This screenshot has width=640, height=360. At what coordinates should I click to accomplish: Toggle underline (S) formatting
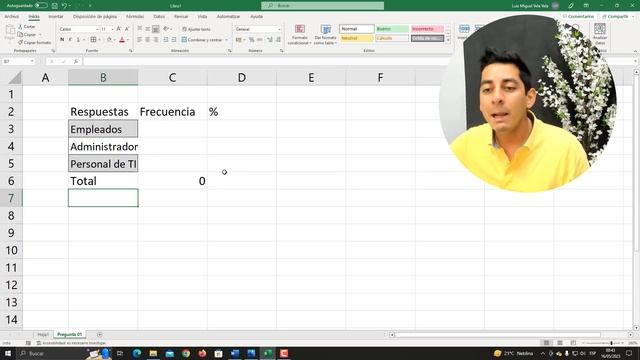pos(78,40)
